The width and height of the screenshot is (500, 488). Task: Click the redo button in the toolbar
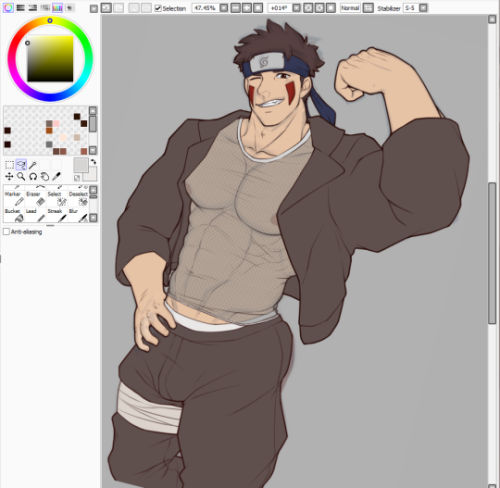point(118,8)
